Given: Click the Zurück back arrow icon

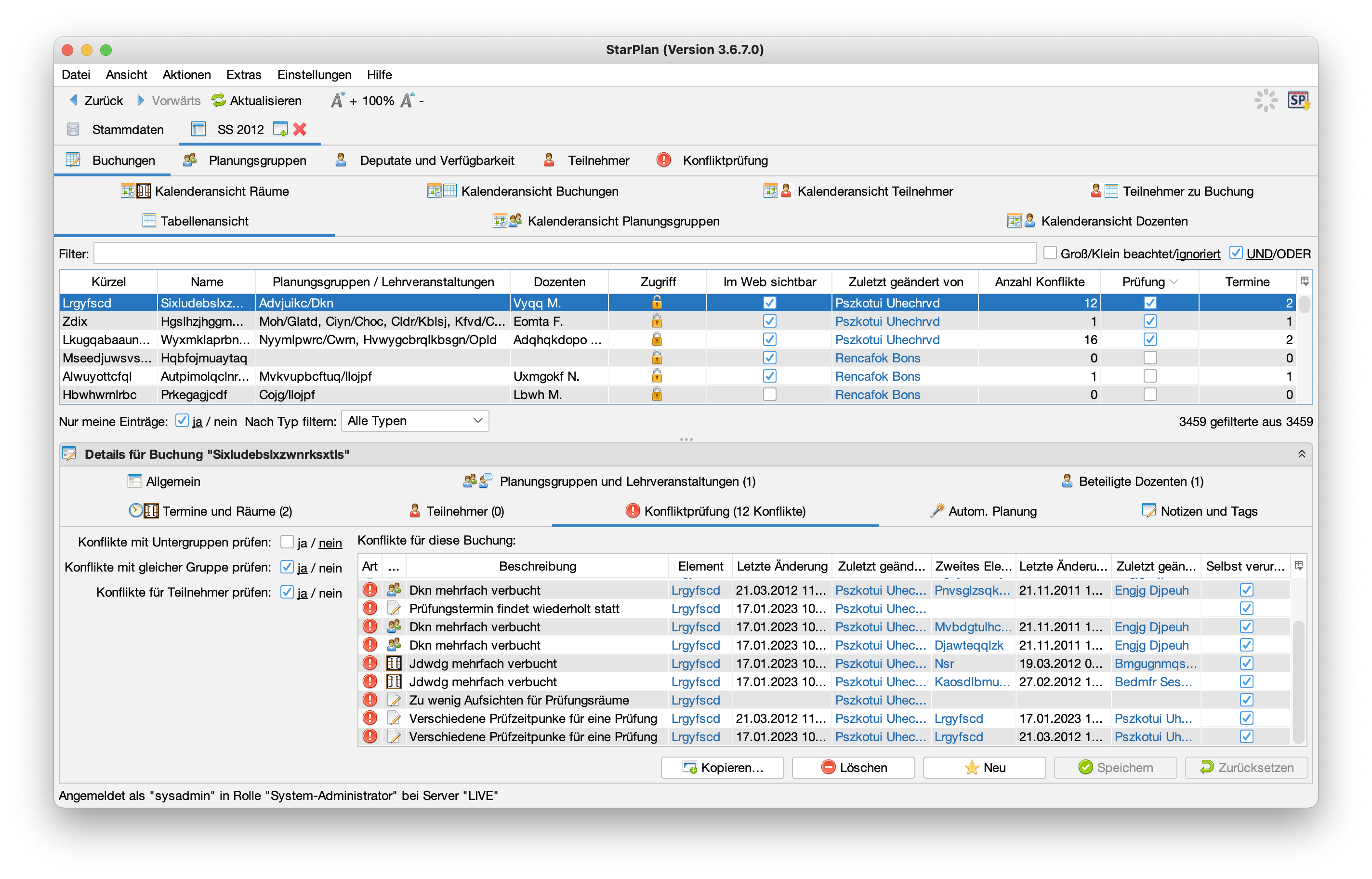Looking at the screenshot, I should 74,100.
